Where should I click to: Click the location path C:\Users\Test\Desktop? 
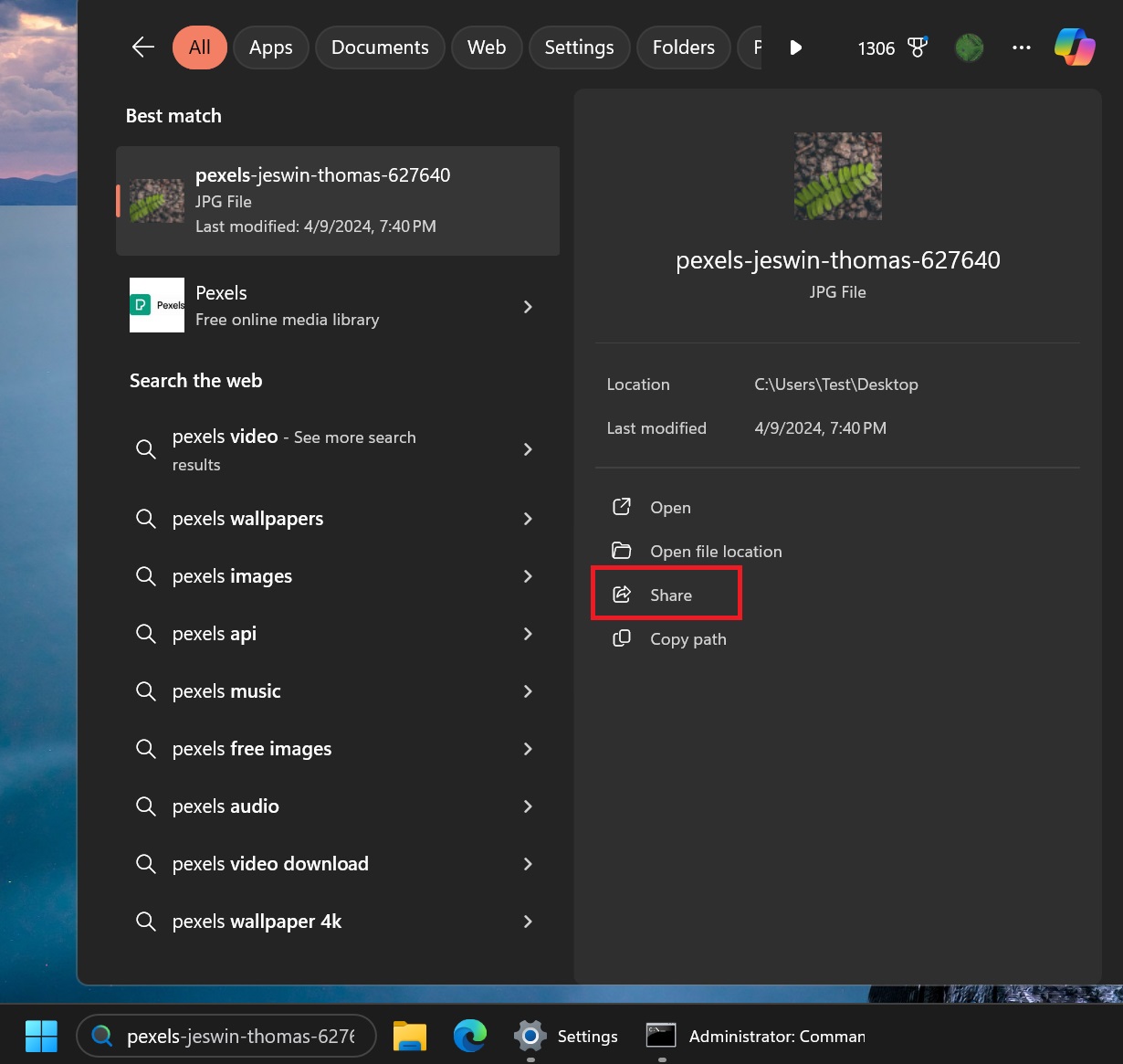[x=836, y=385]
